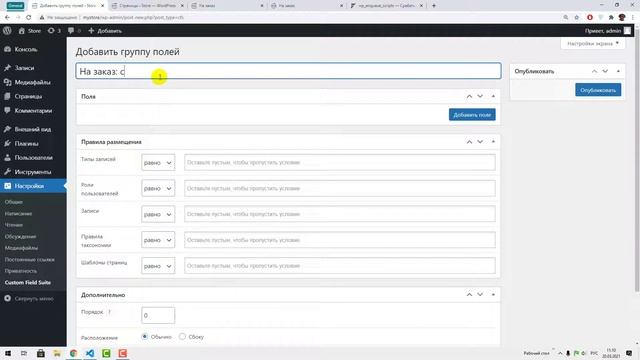This screenshot has height=360, width=640.
Task: Open Windows Start menu
Action: [8, 353]
